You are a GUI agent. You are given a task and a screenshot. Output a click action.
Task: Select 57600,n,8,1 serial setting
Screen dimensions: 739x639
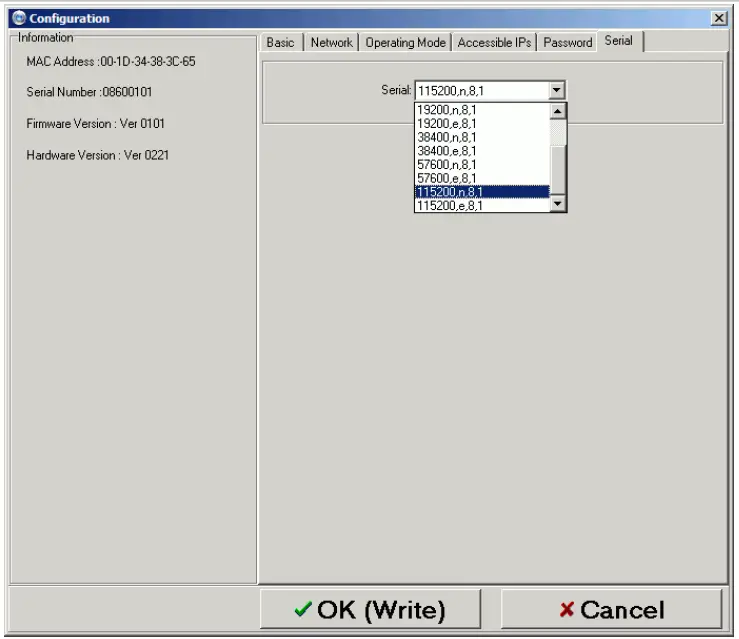coord(482,164)
